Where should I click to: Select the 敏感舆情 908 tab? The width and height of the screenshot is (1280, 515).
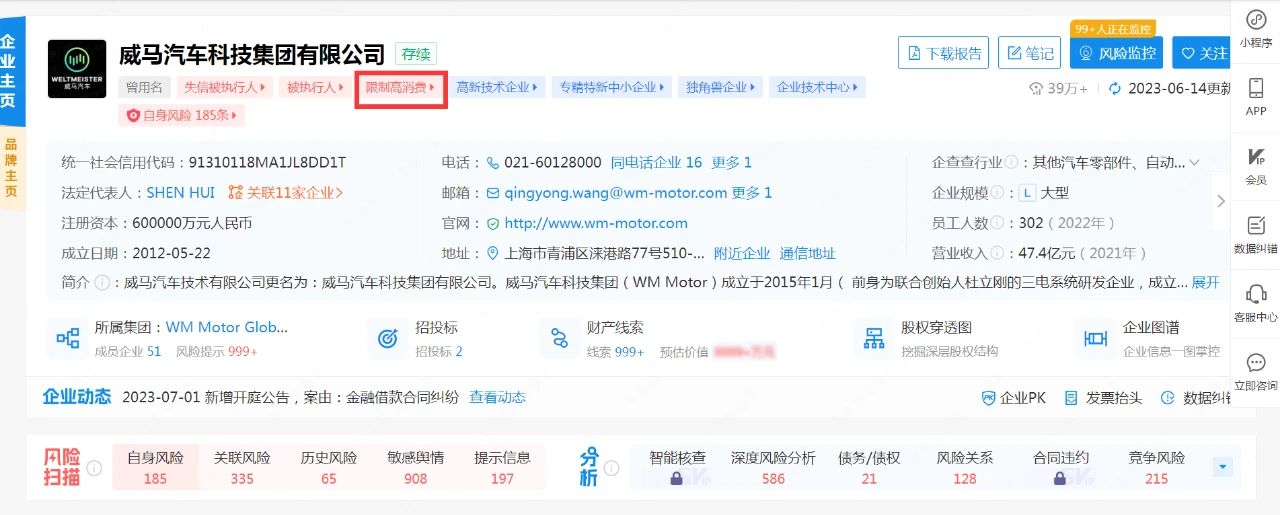tap(416, 468)
